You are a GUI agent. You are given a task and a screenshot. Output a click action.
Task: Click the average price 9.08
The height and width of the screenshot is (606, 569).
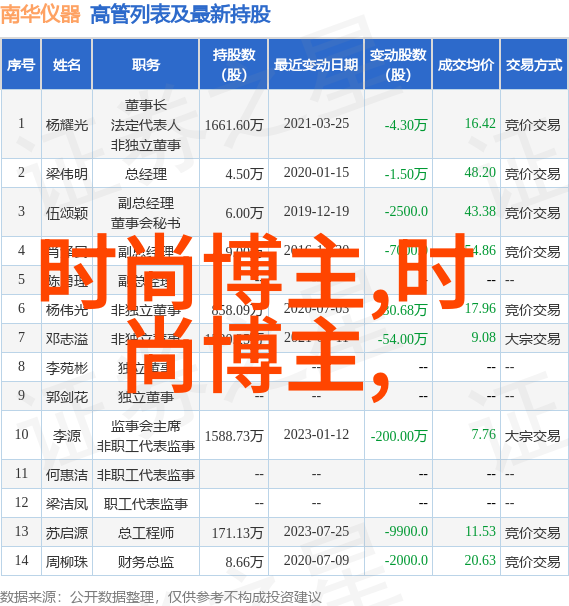pyautogui.click(x=483, y=337)
